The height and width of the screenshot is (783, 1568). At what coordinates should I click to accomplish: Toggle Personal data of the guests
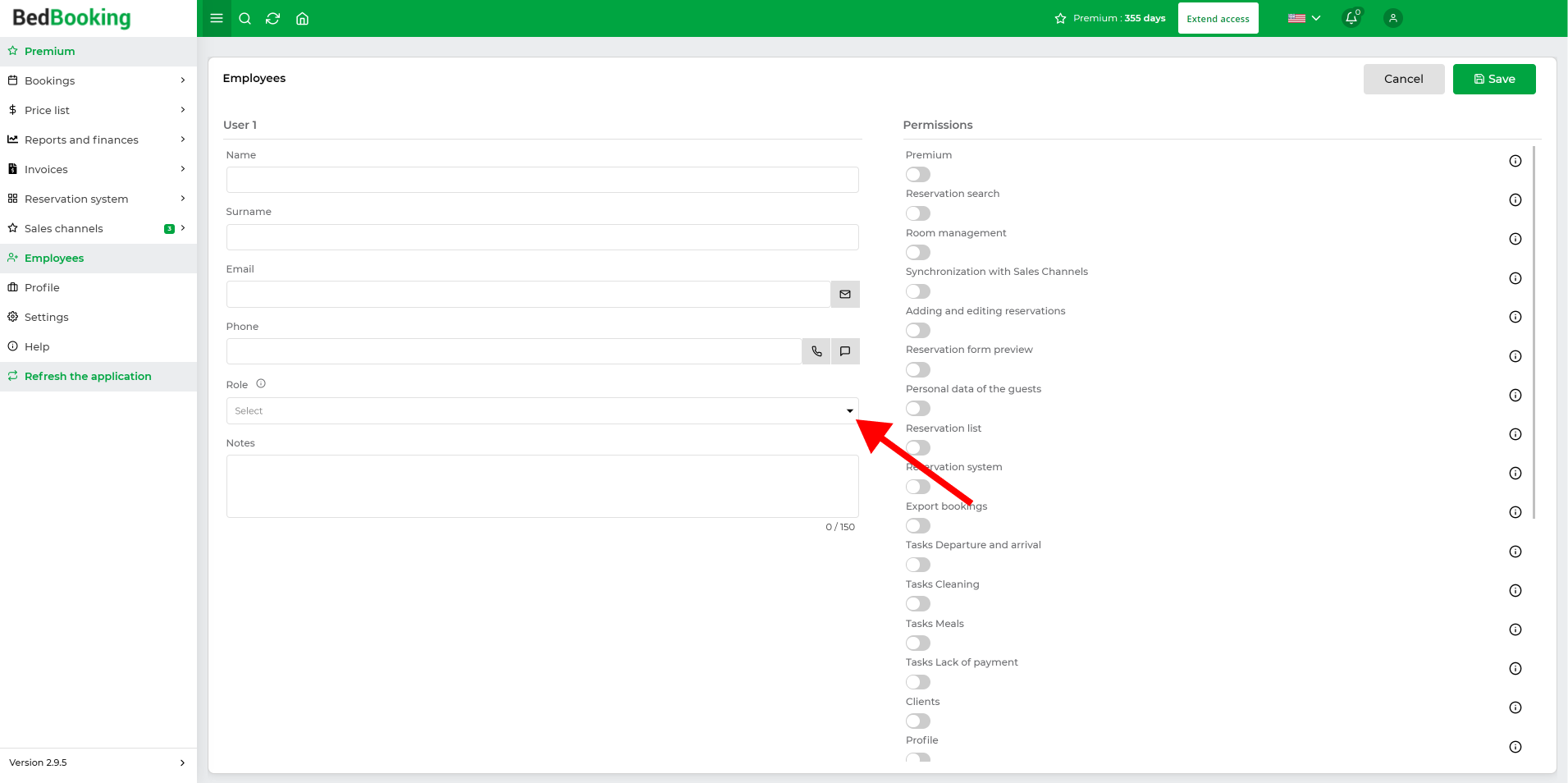918,408
